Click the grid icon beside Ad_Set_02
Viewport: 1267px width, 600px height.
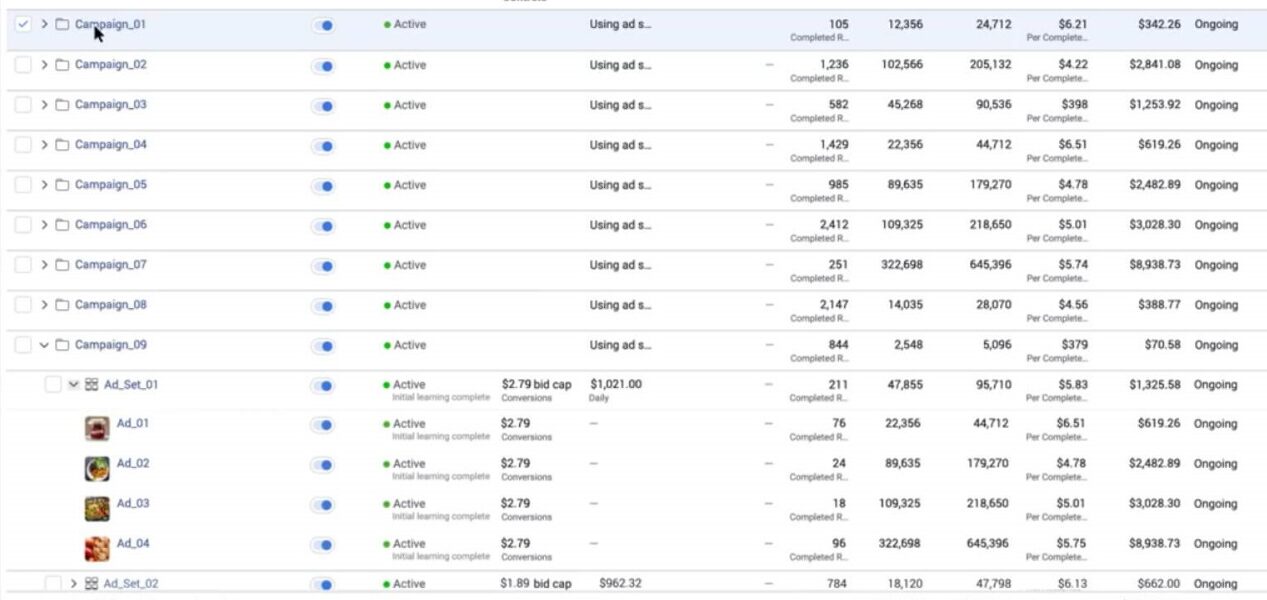tap(91, 584)
